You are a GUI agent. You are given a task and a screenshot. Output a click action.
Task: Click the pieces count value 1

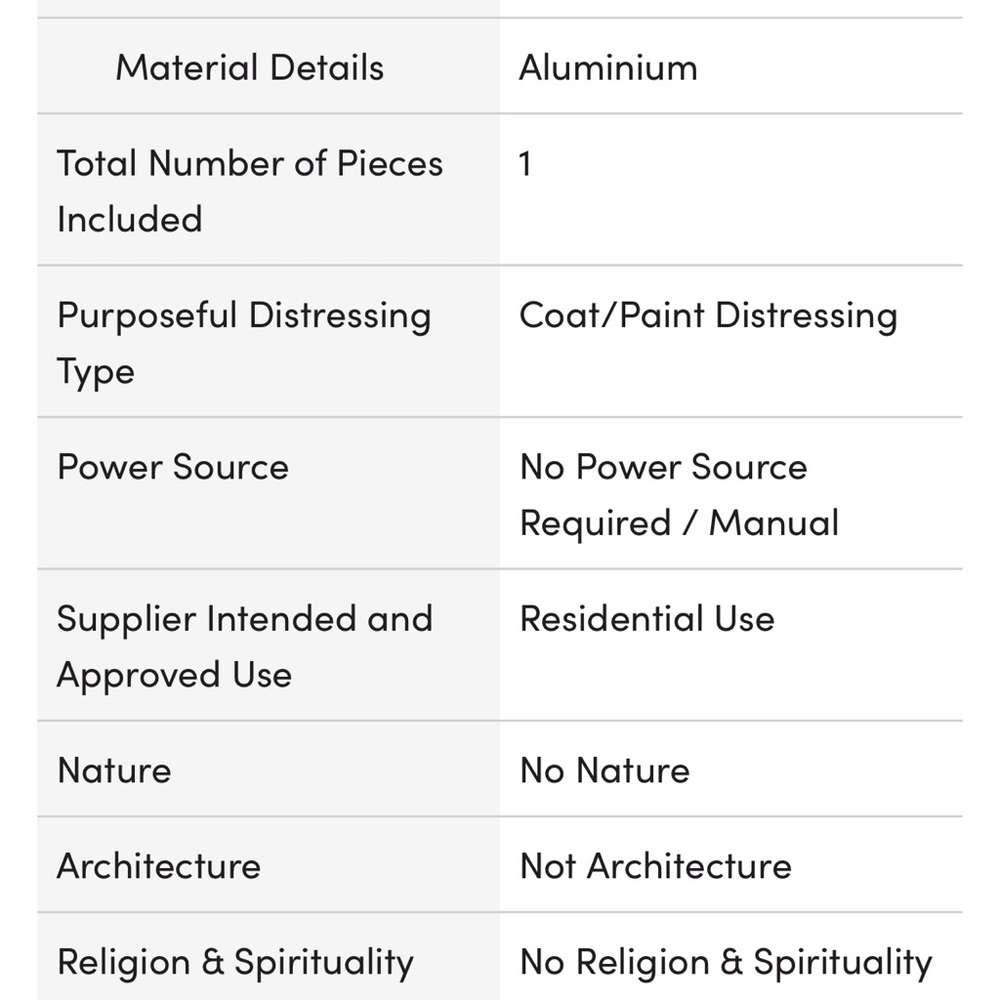pos(525,163)
